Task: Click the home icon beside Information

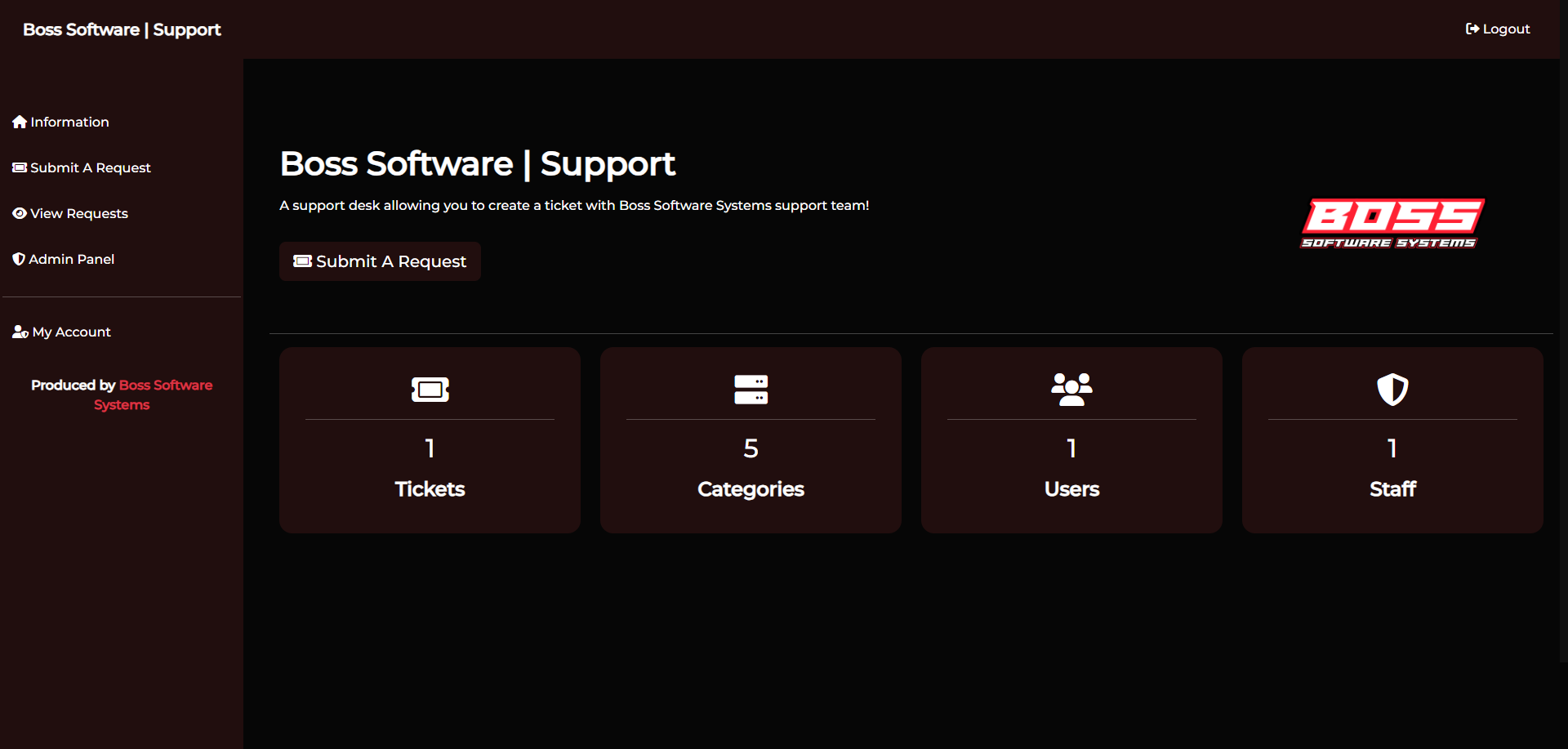Action: coord(20,122)
